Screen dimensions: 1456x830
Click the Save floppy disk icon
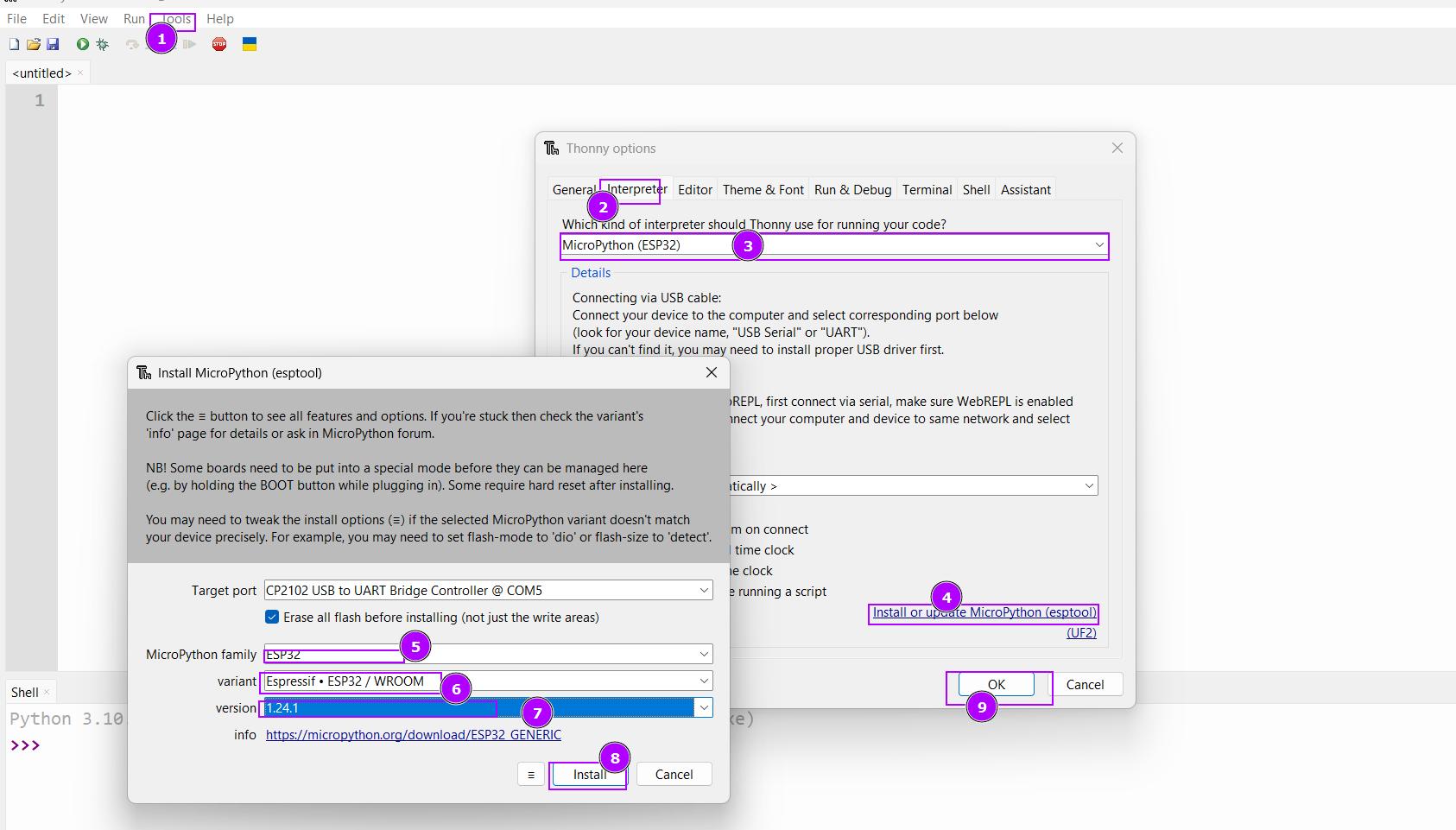pos(53,44)
